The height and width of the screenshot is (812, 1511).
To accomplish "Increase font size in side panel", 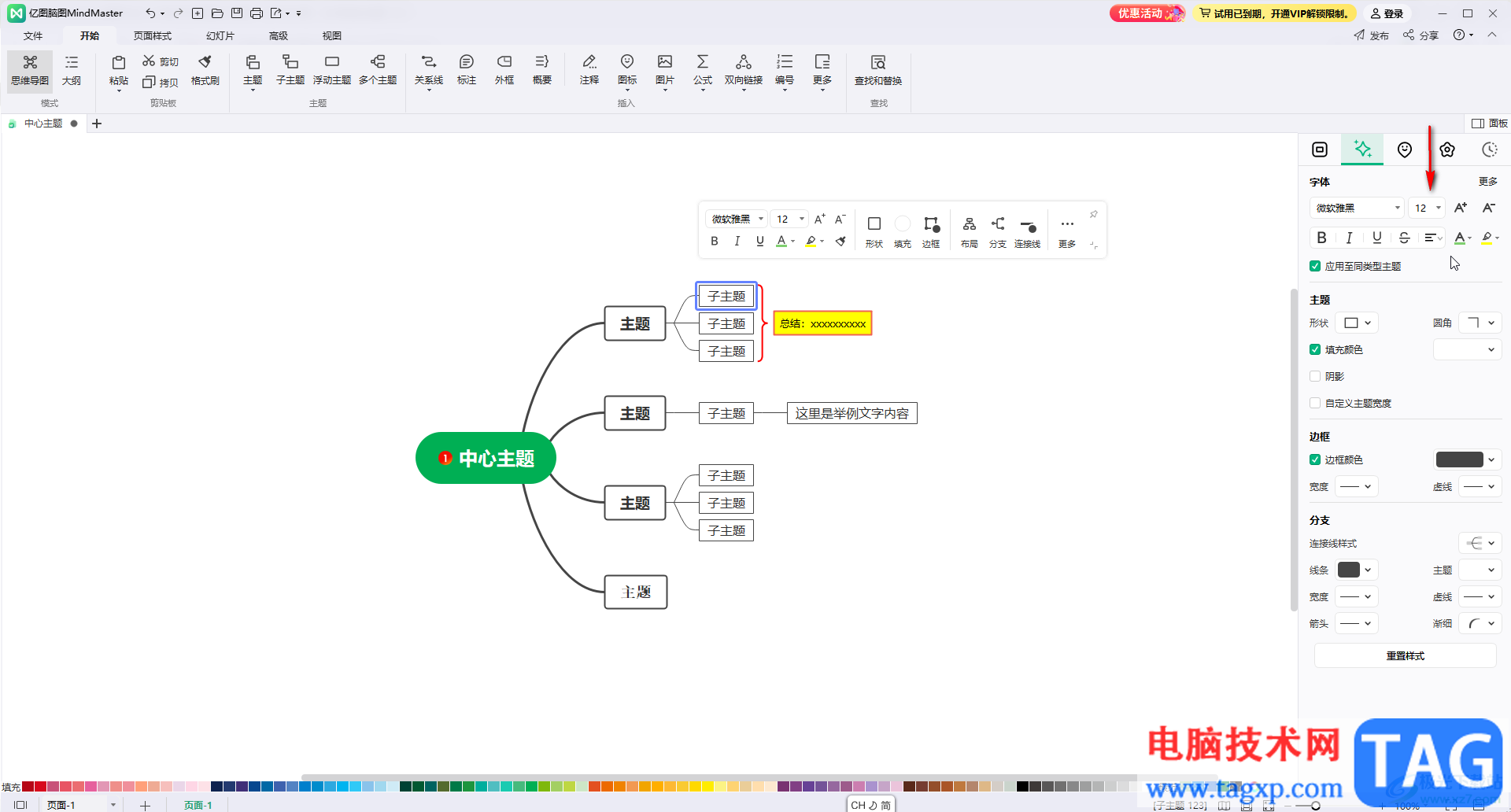I will (x=1461, y=208).
